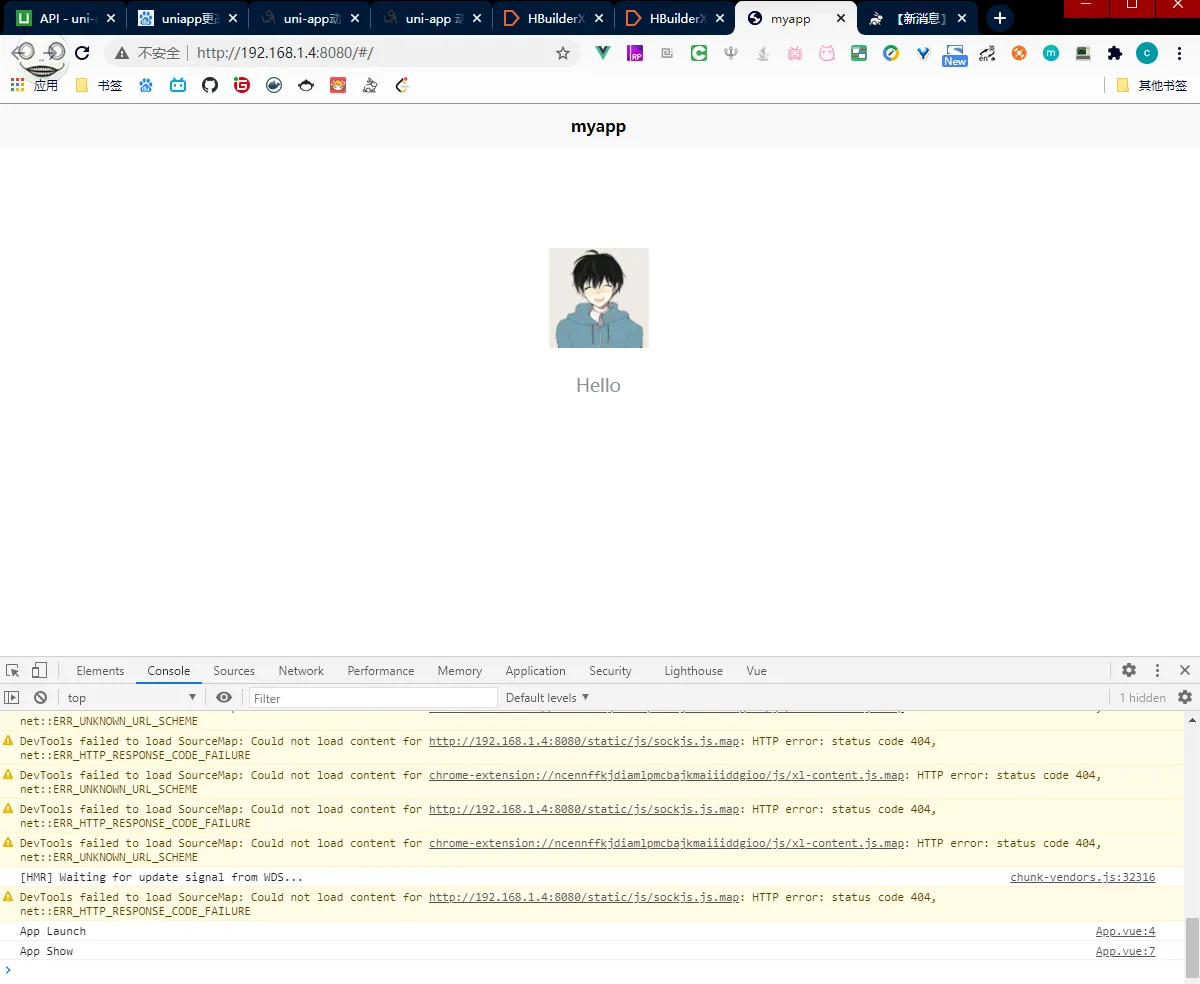1200x984 pixels.
Task: Switch to the Sources tab
Action: coord(234,671)
